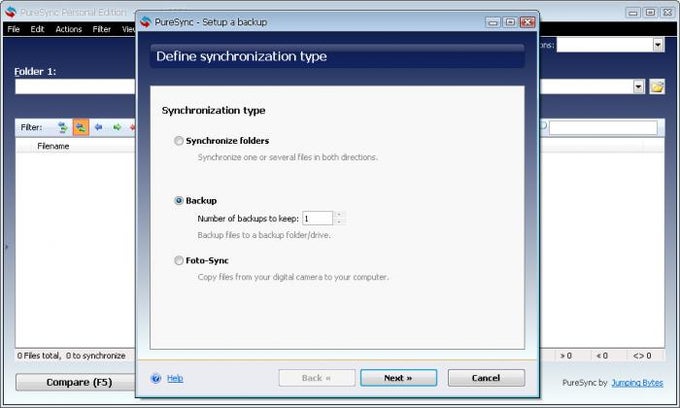Maximize the Setup a backup dialog
The image size is (680, 408).
pos(510,22)
